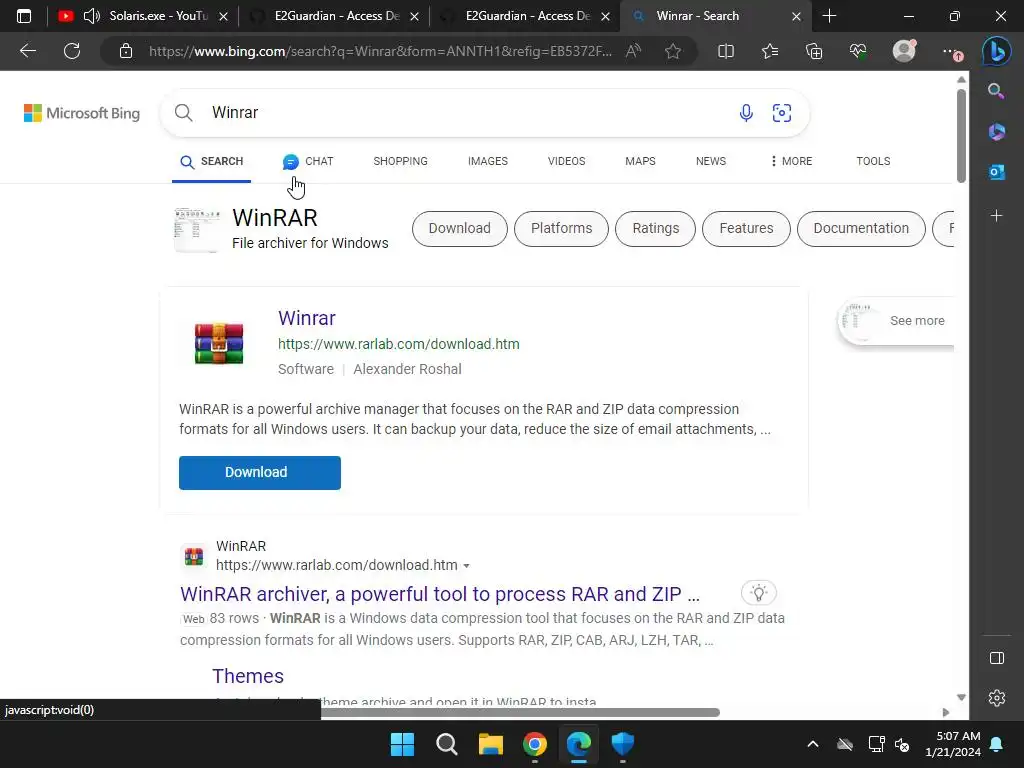Switch to first E2Guardian Access Denied tab

[x=334, y=16]
